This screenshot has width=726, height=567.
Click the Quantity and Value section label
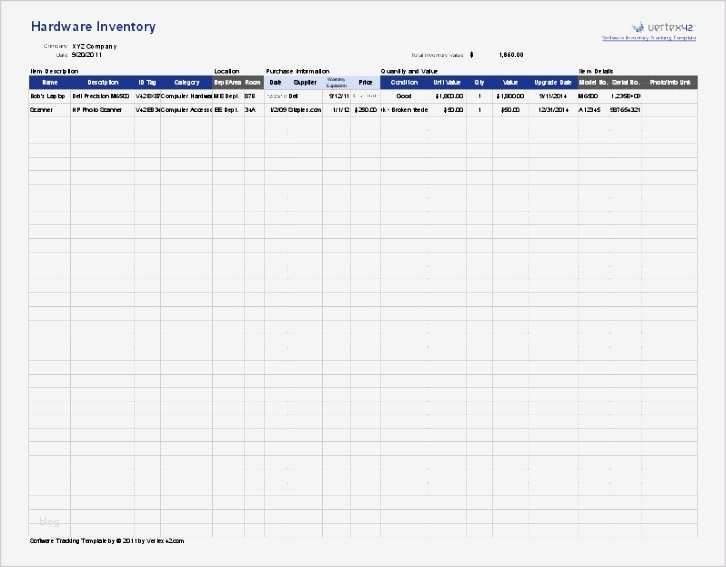(x=409, y=71)
